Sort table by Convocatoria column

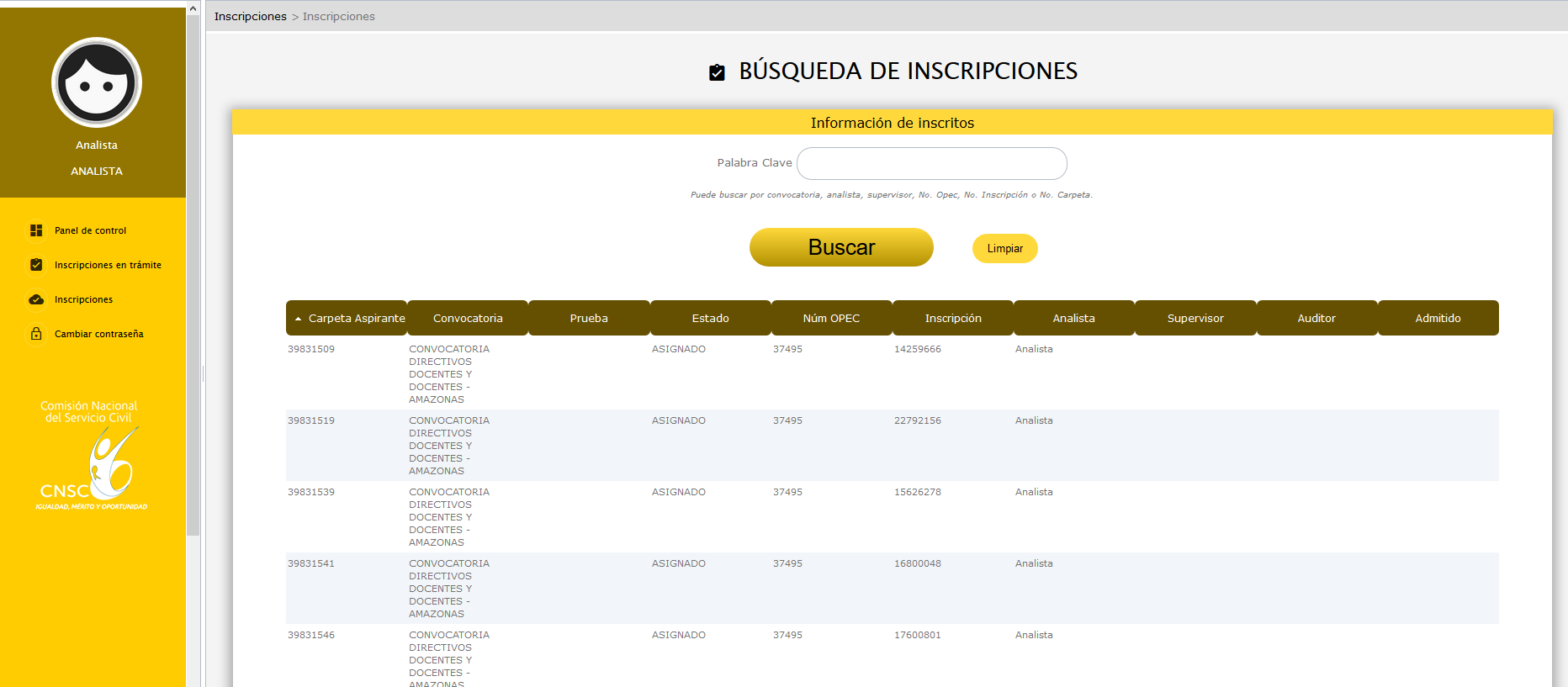tap(468, 319)
